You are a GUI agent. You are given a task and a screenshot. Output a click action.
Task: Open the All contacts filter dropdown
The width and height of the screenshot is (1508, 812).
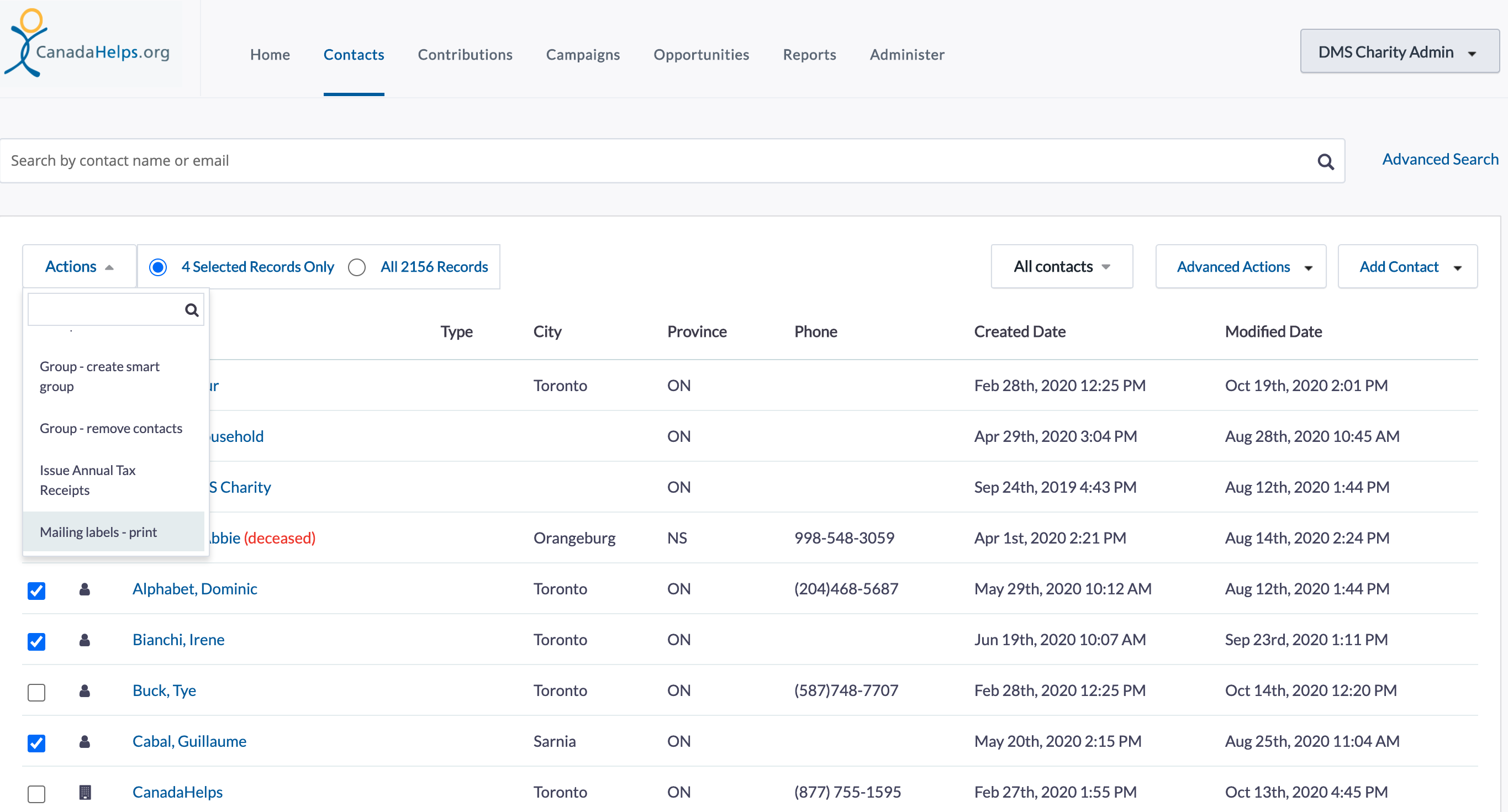(1061, 267)
